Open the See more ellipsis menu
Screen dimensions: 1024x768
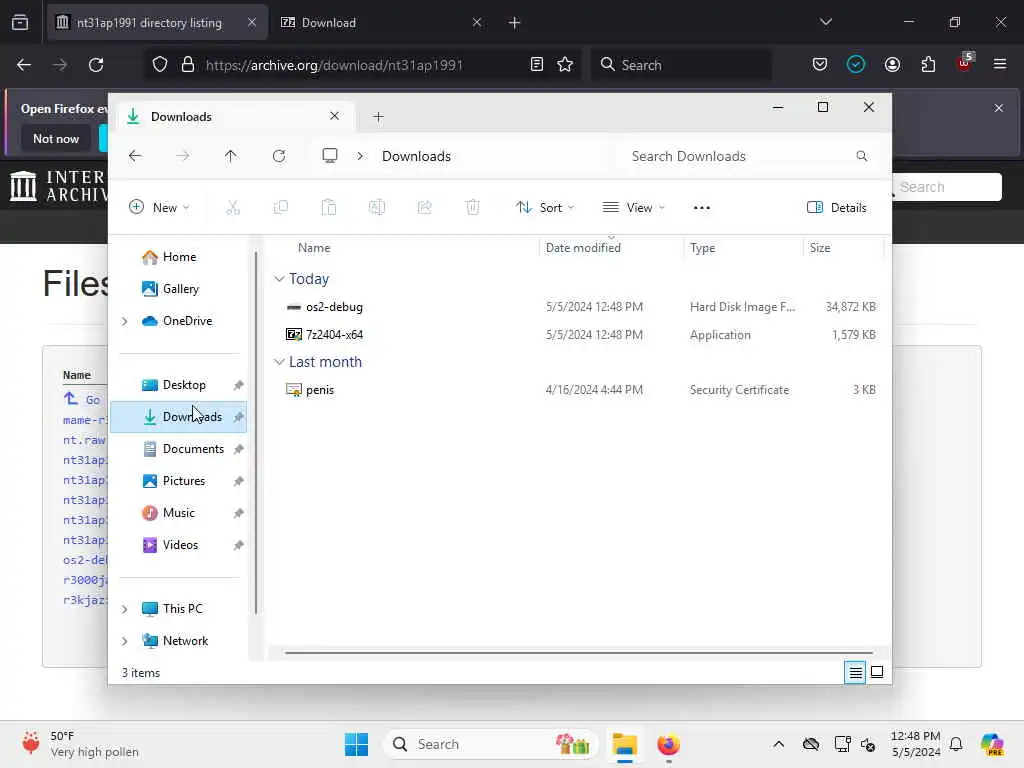pos(701,208)
